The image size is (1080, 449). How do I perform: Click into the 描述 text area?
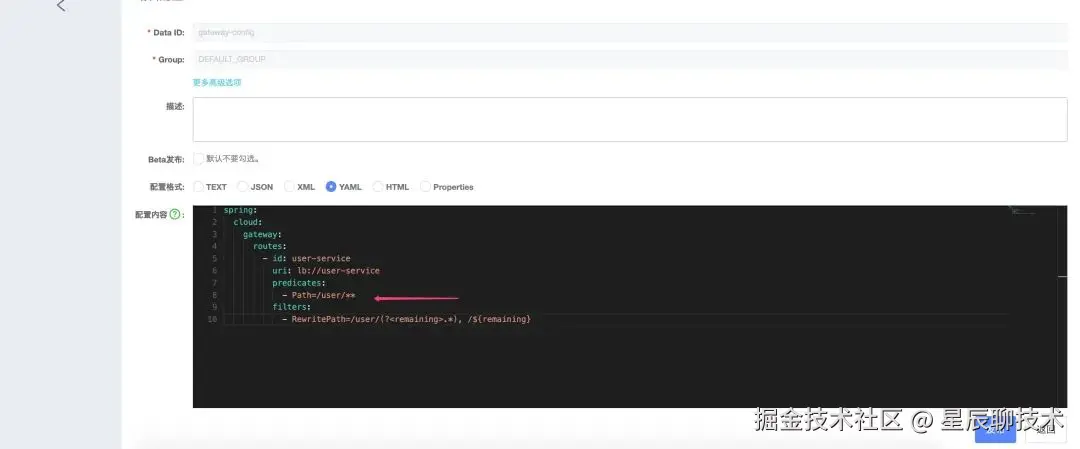point(630,119)
